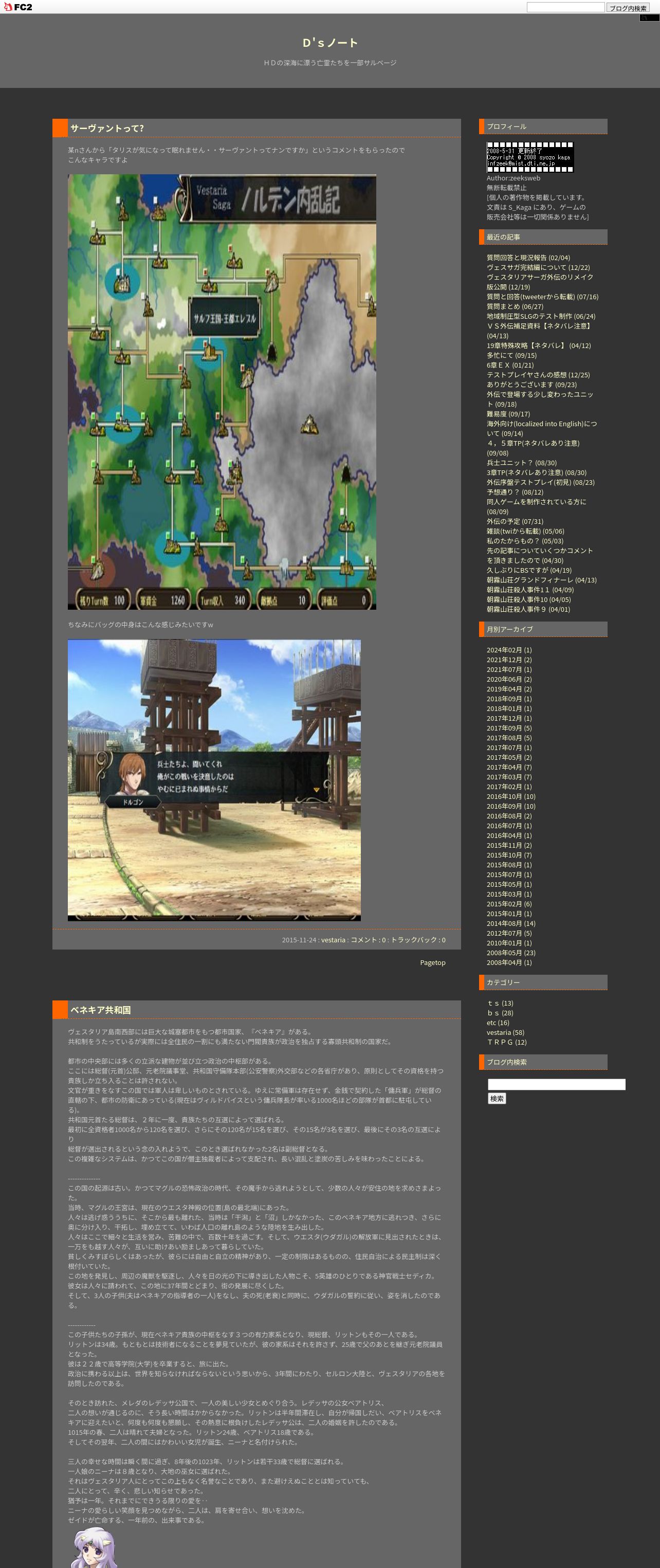
Task: Focus the top FC2 blog search field
Action: point(565,7)
